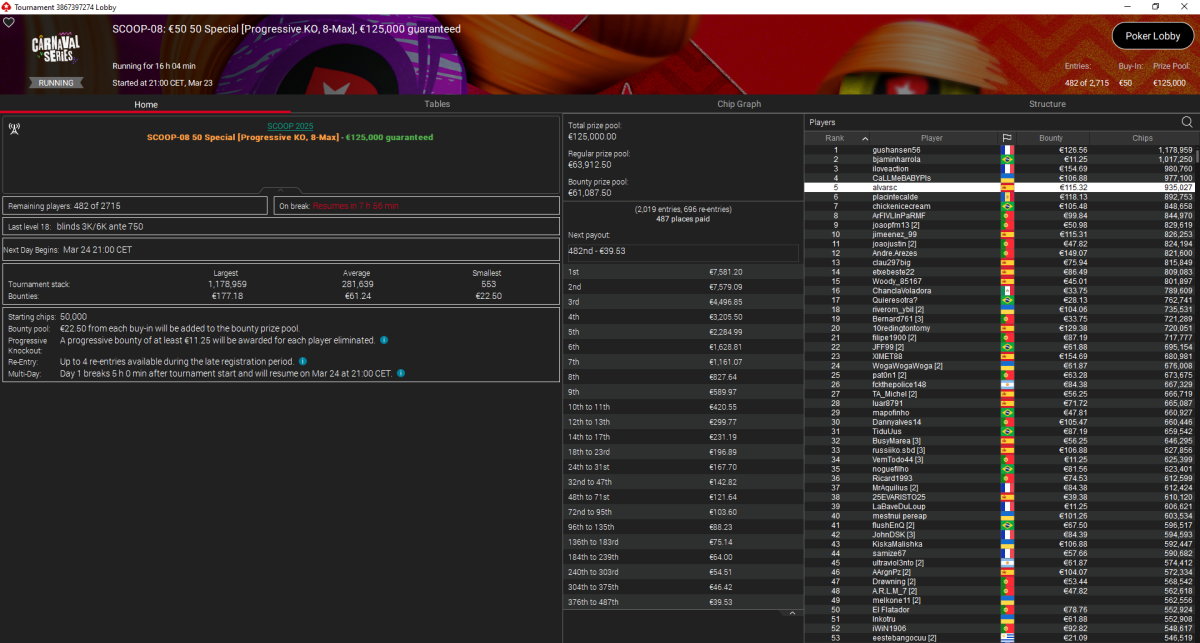Viewport: 1200px width, 643px height.
Task: Click the Remaining players 482 of 2715 box
Action: pyautogui.click(x=136, y=205)
